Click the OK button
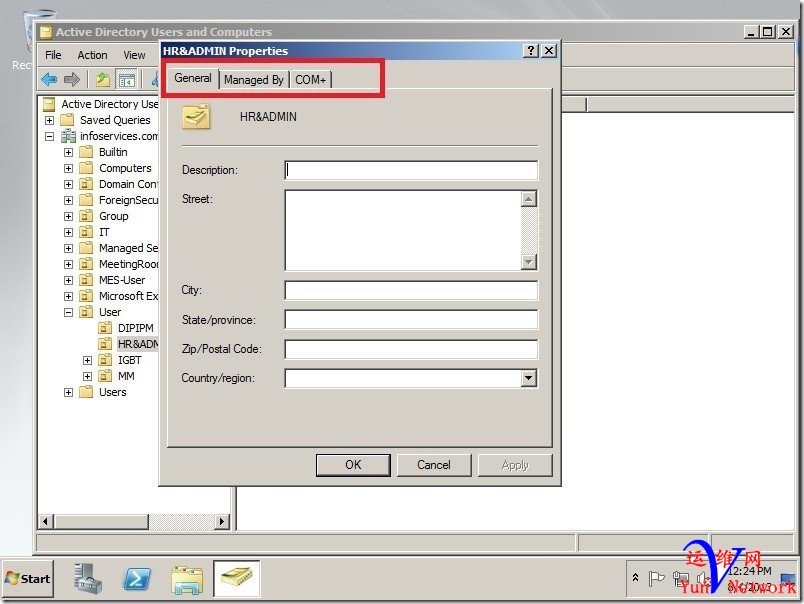The image size is (804, 604). [353, 465]
